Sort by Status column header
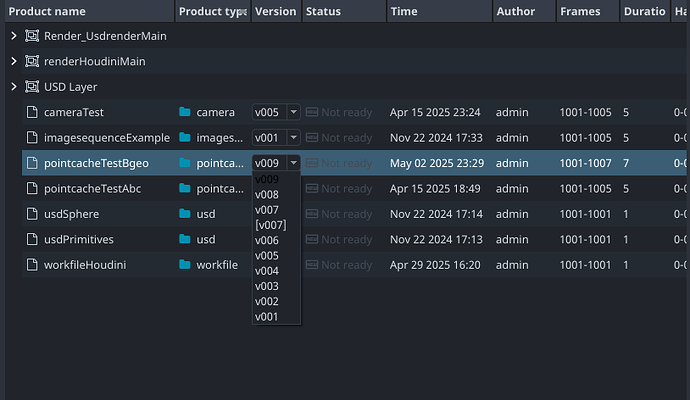The height and width of the screenshot is (400, 690). click(344, 11)
